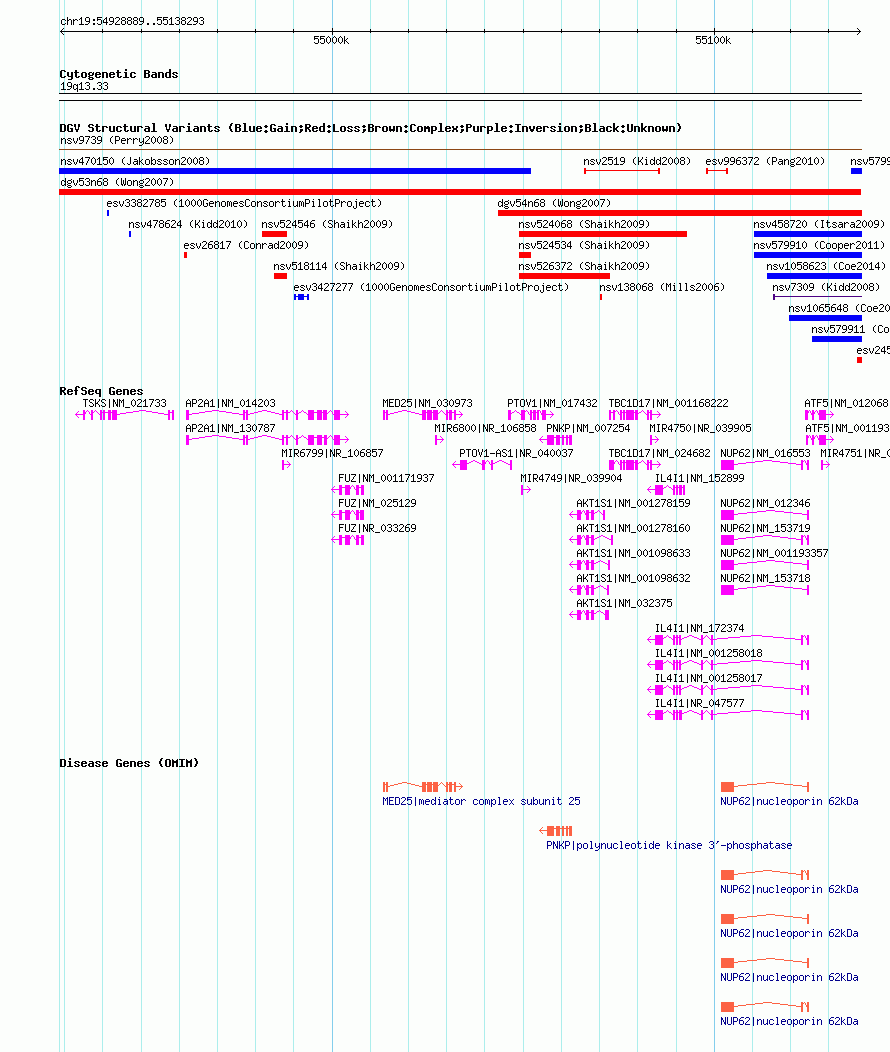Open esv3427277 1000Genomes variant label
The width and height of the screenshot is (890, 1052).
click(431, 287)
